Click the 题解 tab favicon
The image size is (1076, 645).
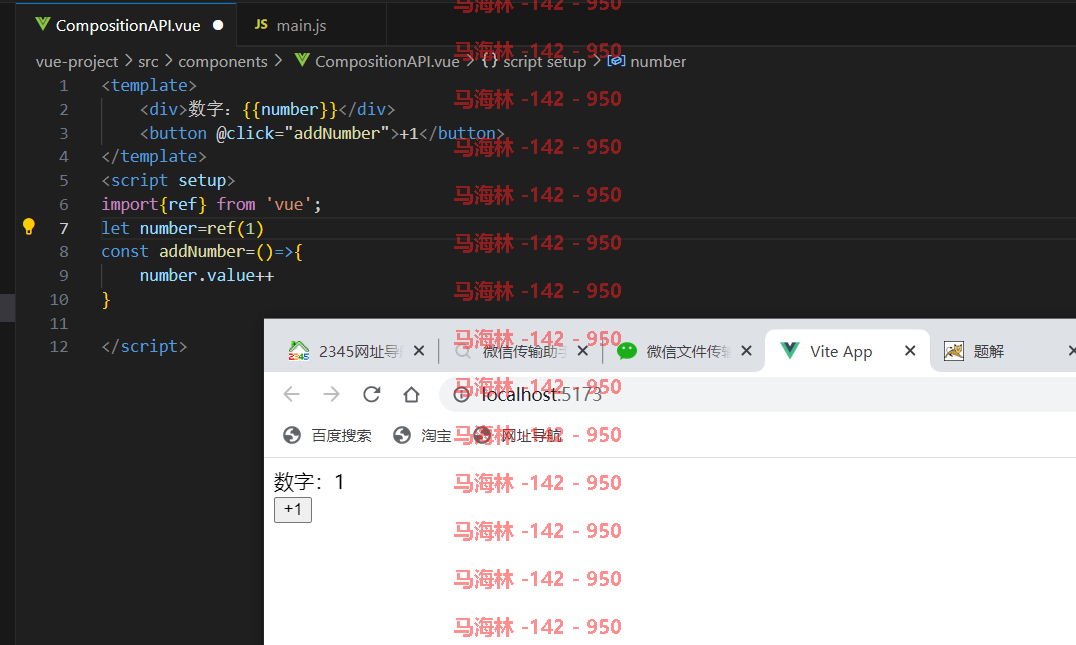pyautogui.click(x=954, y=351)
